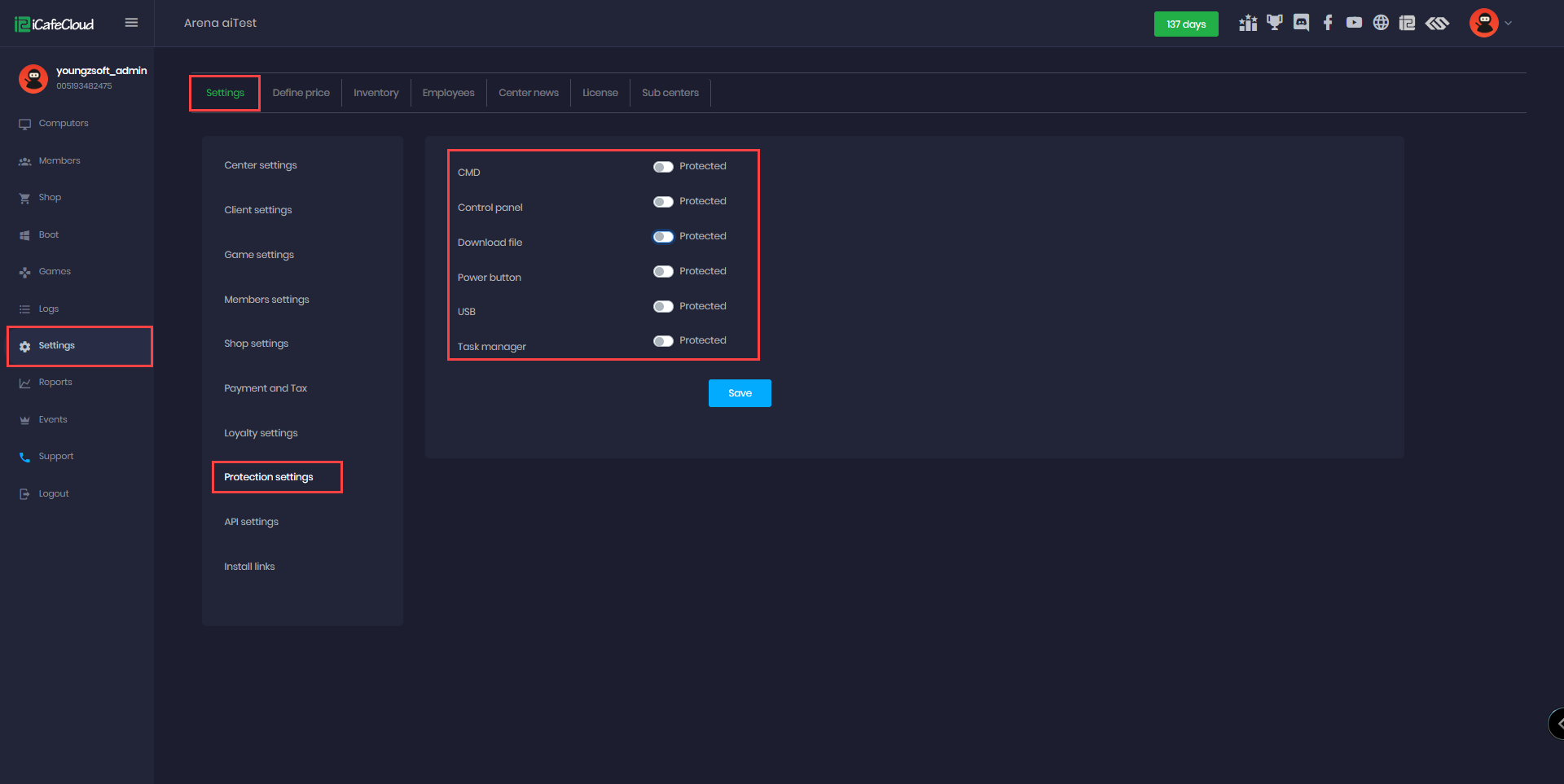Open the Employees tab

(x=448, y=93)
